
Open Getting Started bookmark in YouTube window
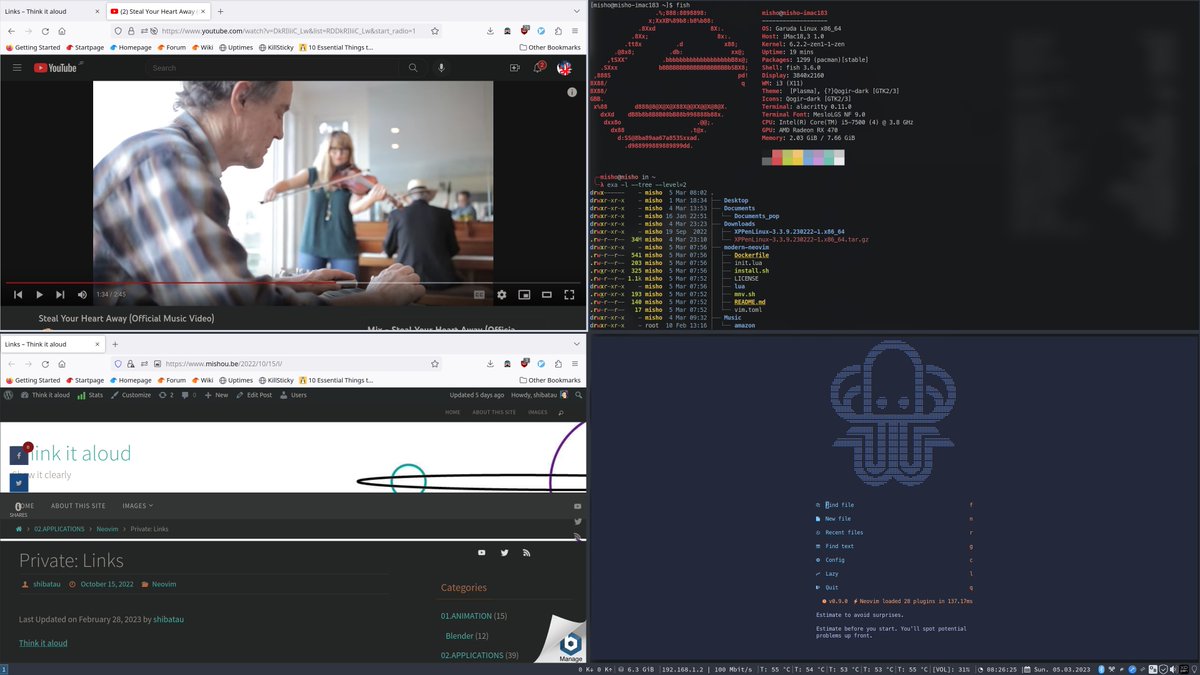33,47
